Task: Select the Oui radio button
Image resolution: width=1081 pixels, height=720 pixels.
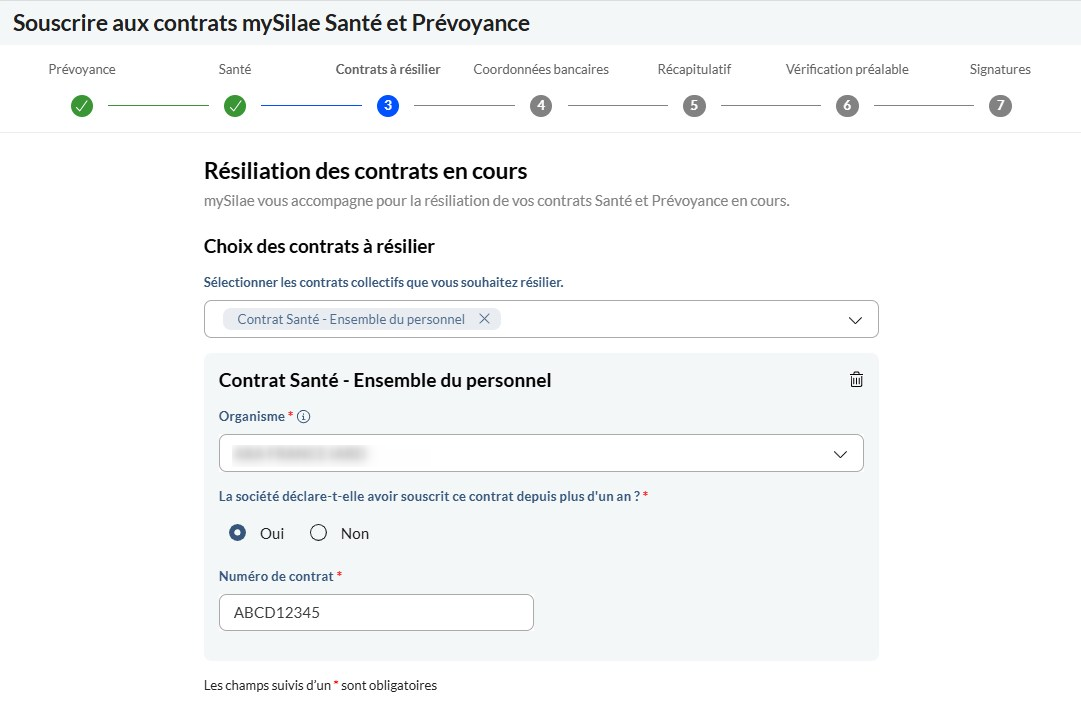Action: coord(237,533)
